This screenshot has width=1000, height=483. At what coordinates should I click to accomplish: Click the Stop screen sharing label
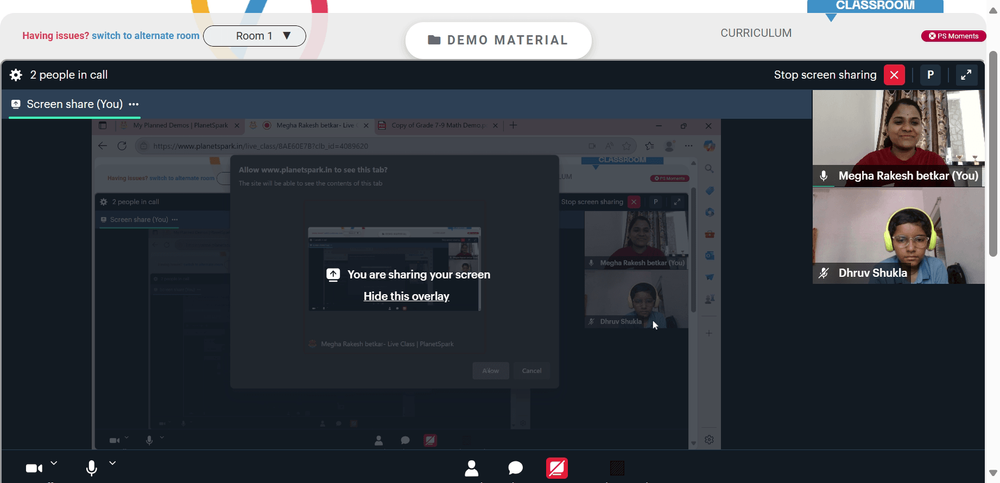[825, 75]
